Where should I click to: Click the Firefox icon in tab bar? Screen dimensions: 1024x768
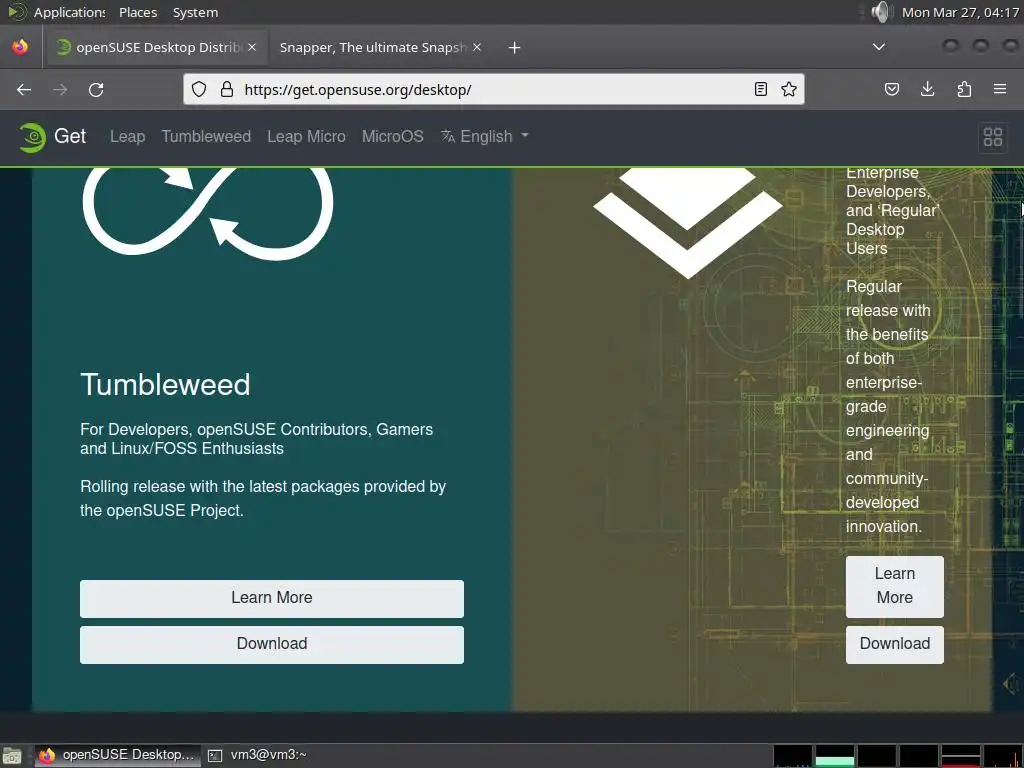point(20,47)
